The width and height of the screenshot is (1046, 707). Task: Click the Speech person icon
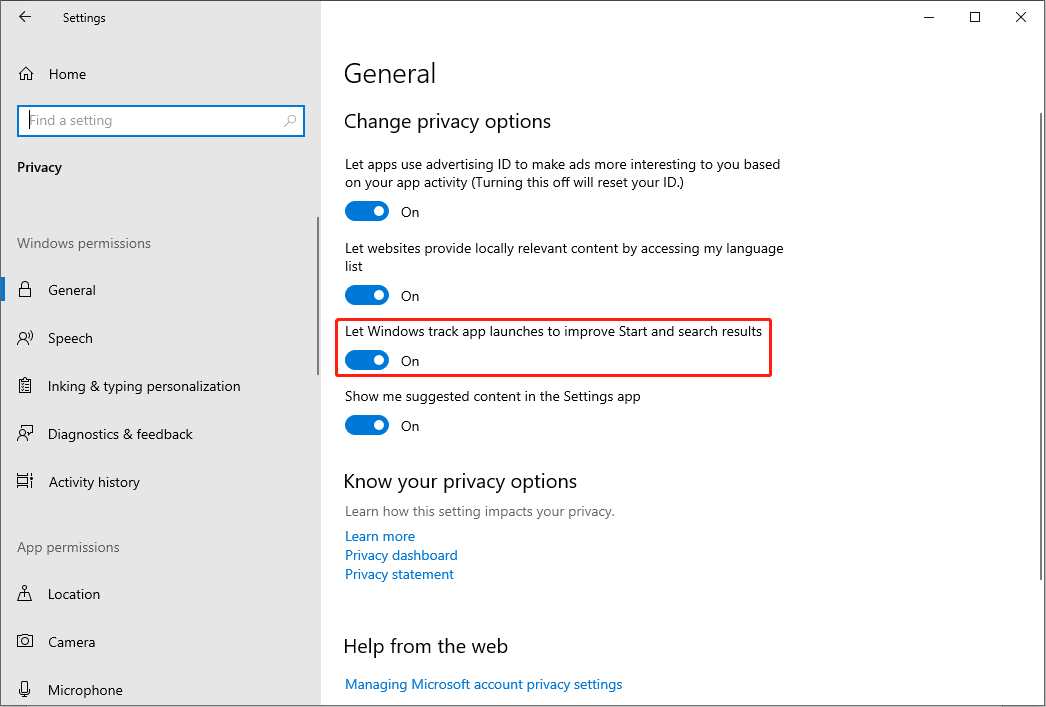[x=25, y=338]
